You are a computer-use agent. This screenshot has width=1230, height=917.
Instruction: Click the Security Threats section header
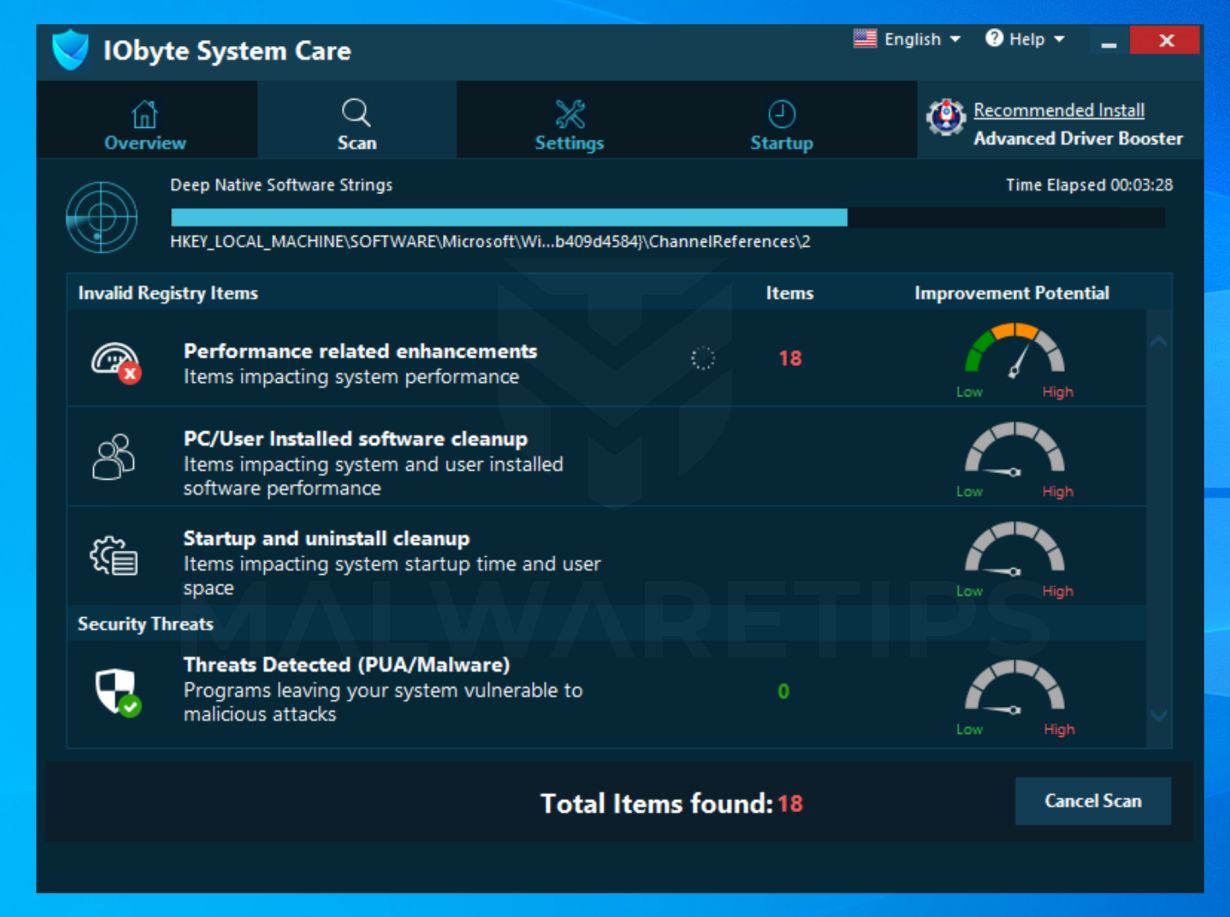tap(146, 623)
